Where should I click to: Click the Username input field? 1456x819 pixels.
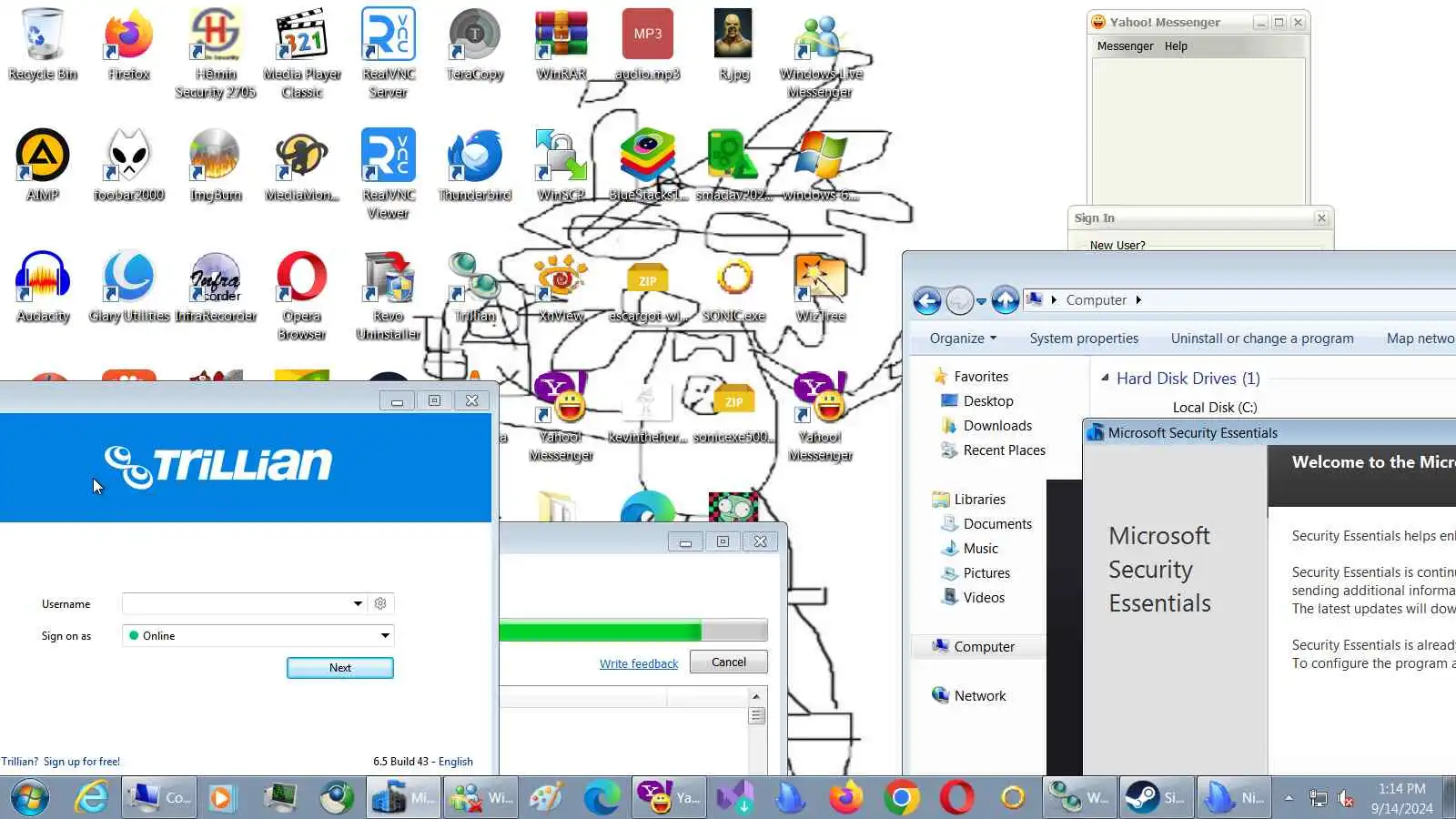(x=235, y=603)
